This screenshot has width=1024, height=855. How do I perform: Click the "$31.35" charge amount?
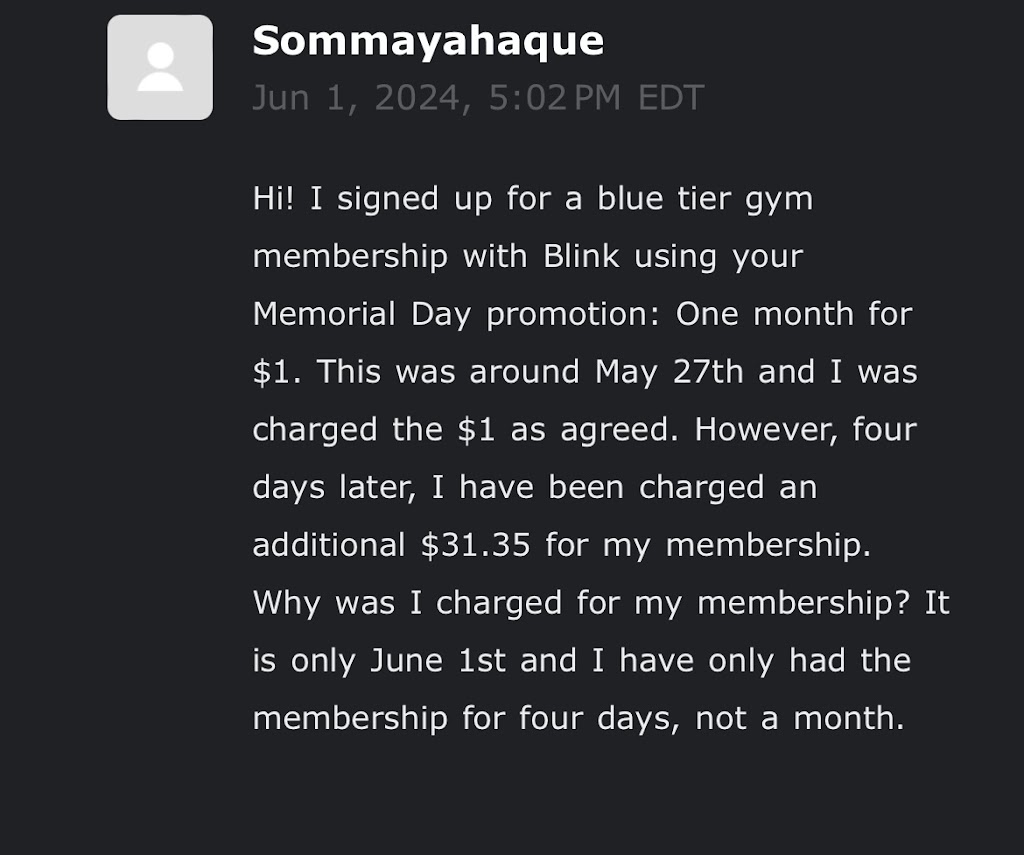(x=477, y=545)
